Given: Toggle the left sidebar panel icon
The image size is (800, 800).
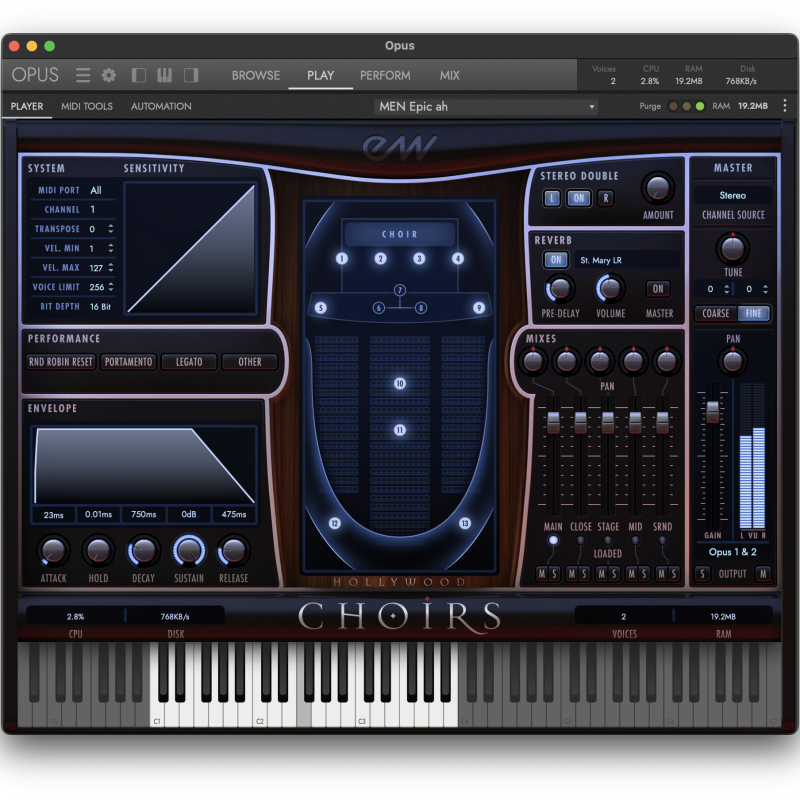Looking at the screenshot, I should pos(138,75).
